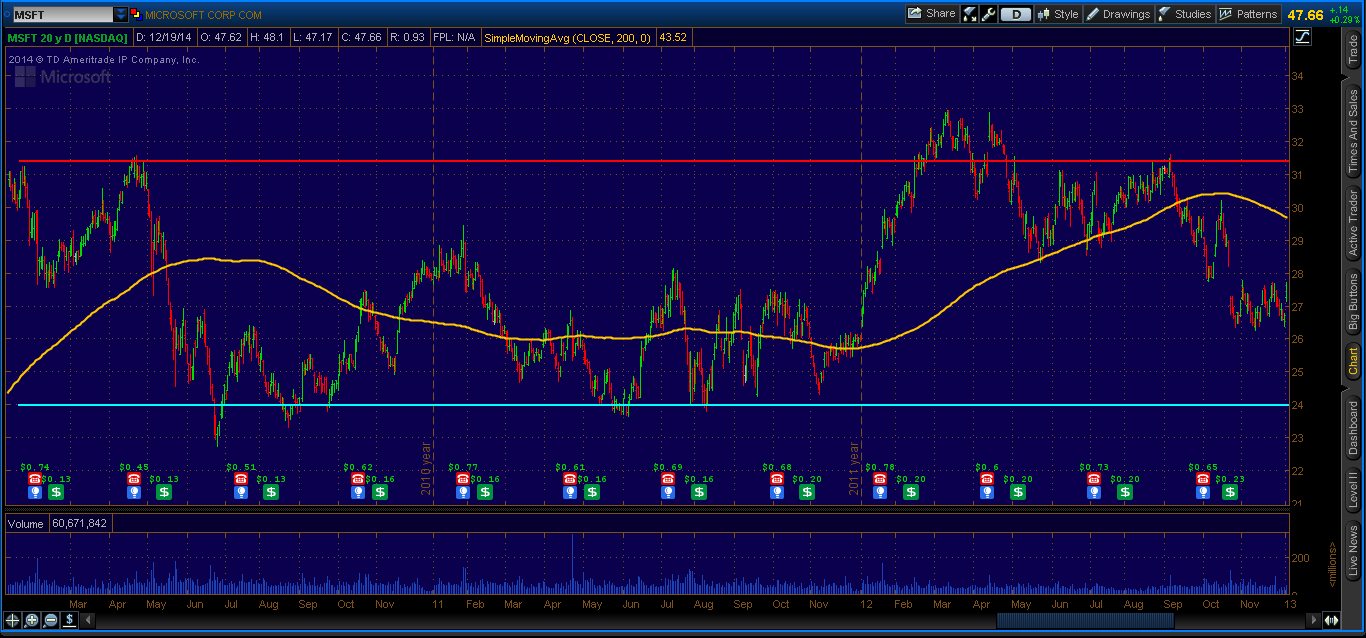The height and width of the screenshot is (638, 1366).
Task: Click the zoom out magnifier icon
Action: point(51,619)
